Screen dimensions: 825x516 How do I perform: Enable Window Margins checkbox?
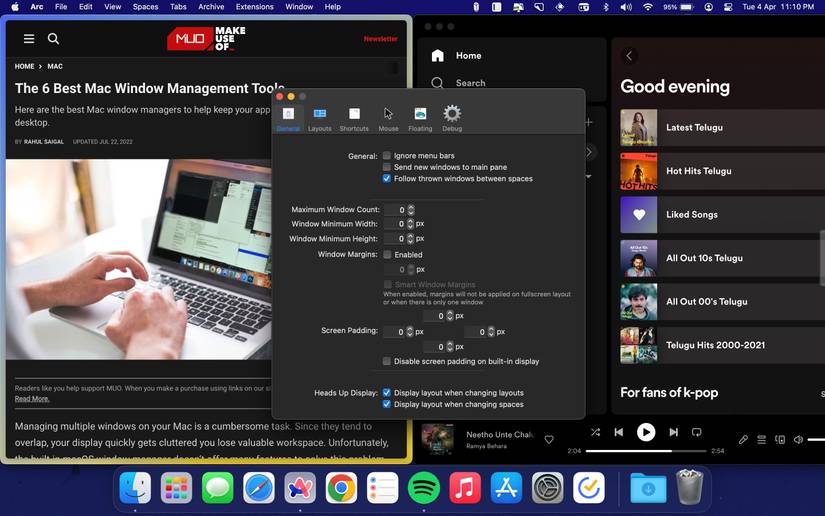(388, 255)
